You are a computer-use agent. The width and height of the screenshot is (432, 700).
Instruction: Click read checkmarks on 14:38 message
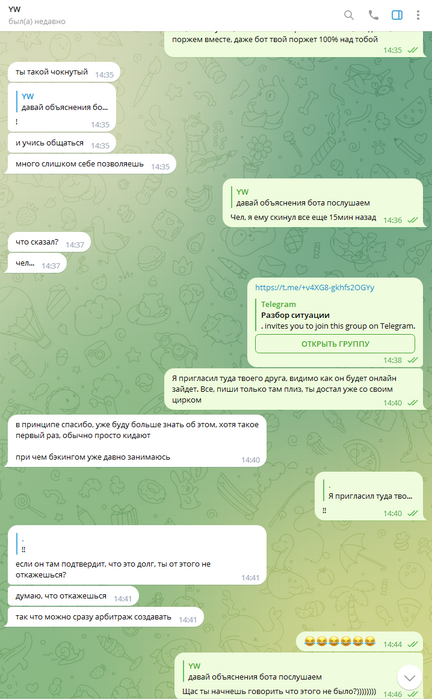click(x=413, y=360)
